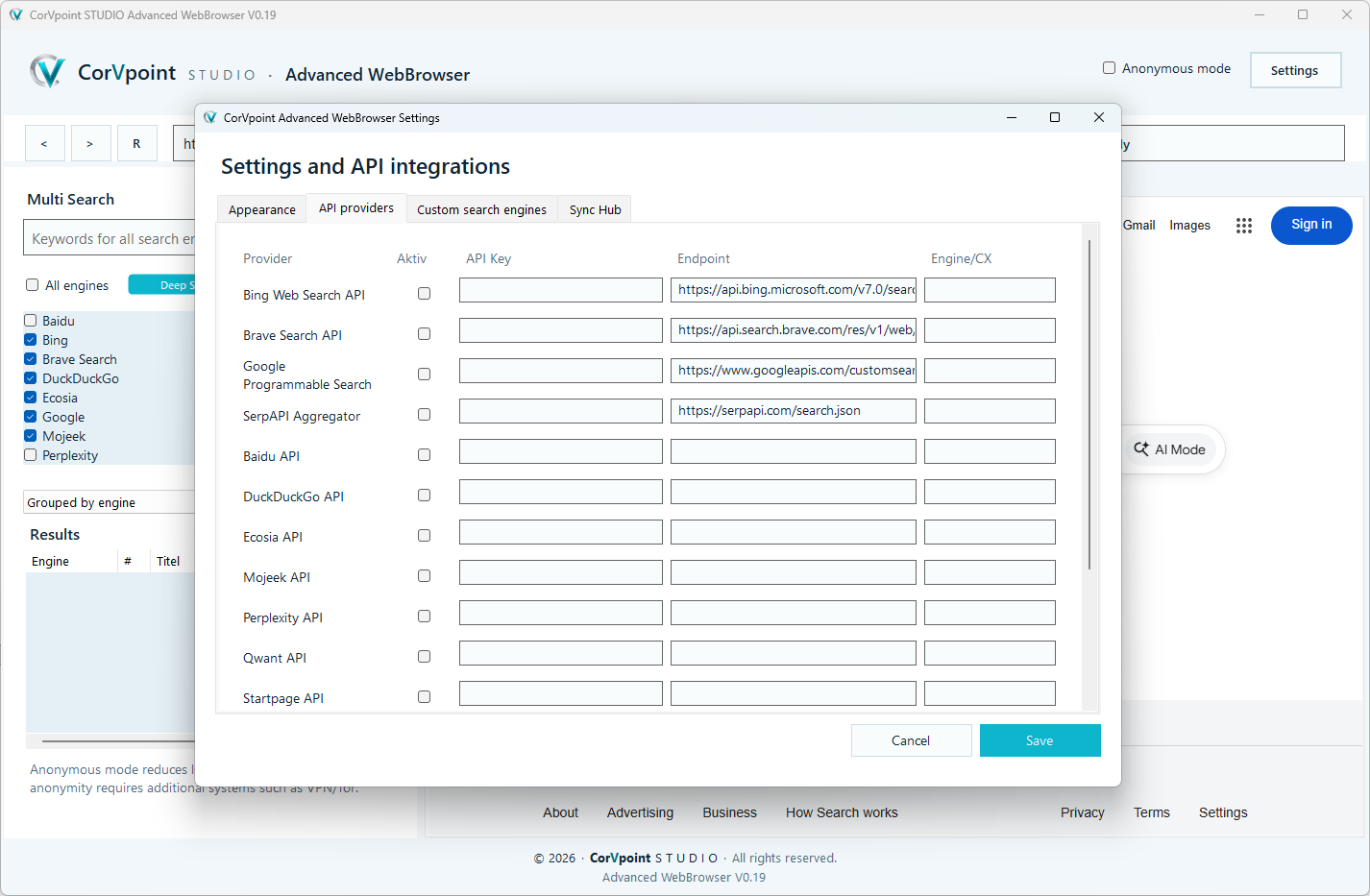Image resolution: width=1370 pixels, height=896 pixels.
Task: Uncheck DuckDuckGo engine checkbox
Action: pyautogui.click(x=31, y=378)
